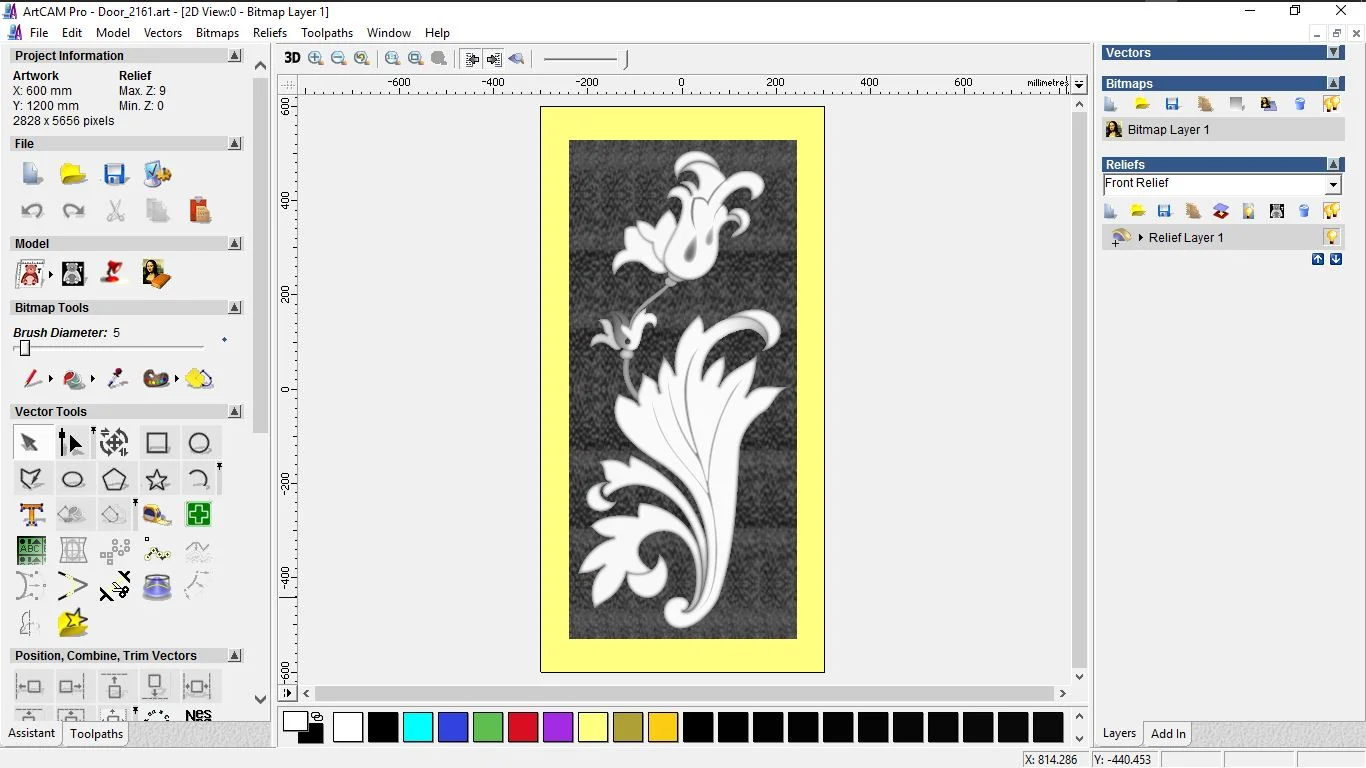Expand the Vectors panel
The image size is (1366, 768).
pyautogui.click(x=1333, y=52)
